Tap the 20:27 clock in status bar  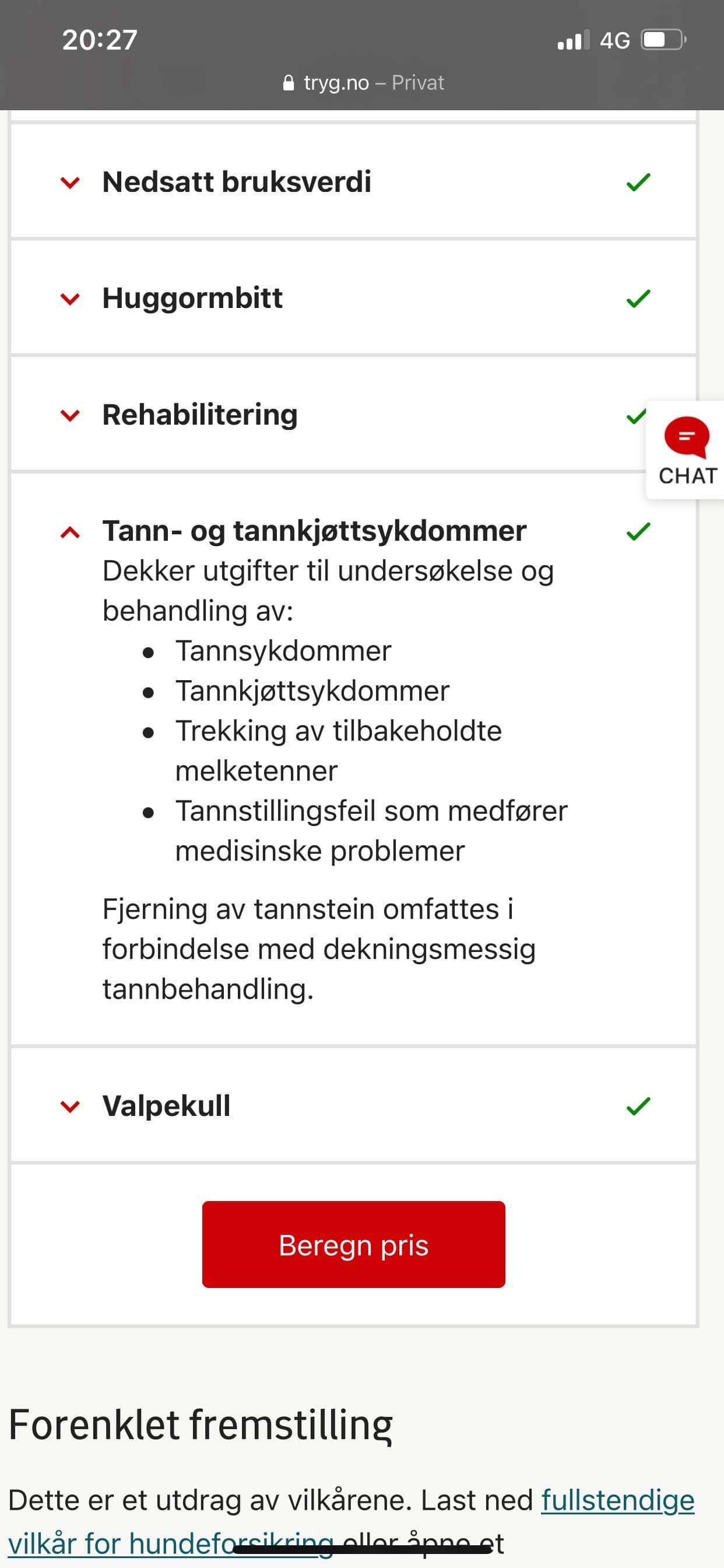pos(100,40)
